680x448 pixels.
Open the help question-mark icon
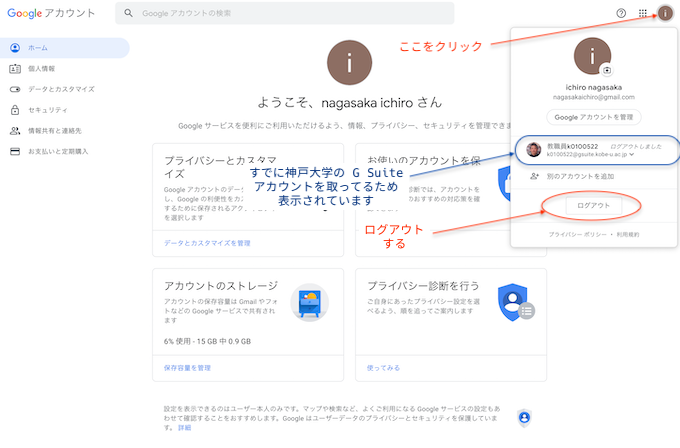tap(621, 13)
